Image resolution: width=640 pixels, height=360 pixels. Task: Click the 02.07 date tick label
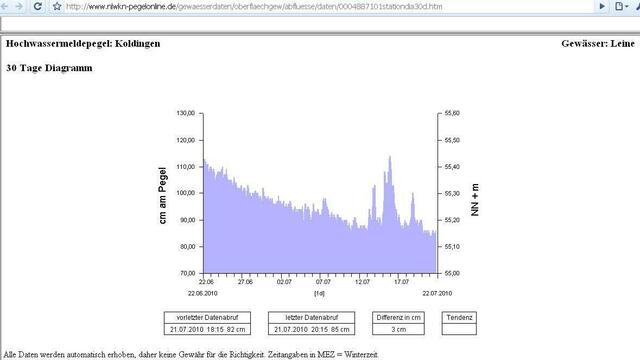pyautogui.click(x=284, y=282)
